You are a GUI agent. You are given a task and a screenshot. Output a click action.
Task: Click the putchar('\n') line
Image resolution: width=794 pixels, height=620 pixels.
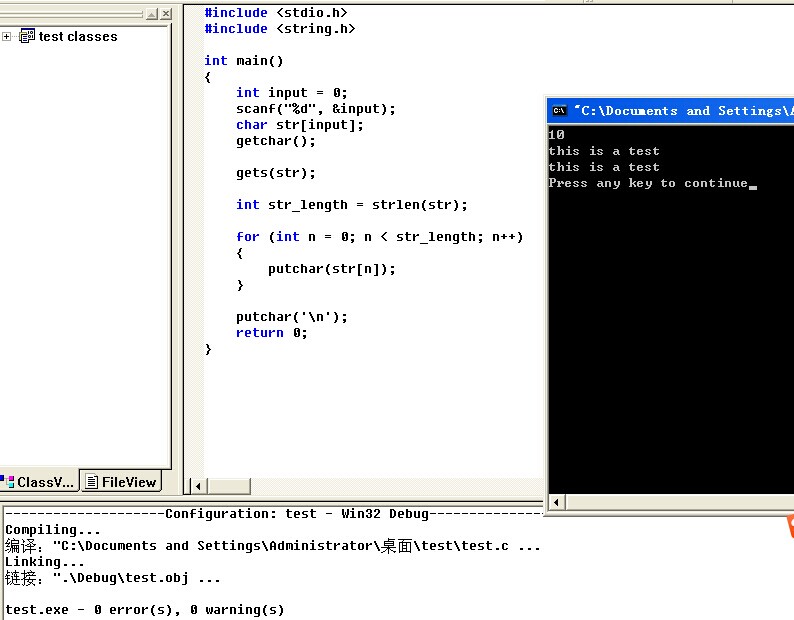tap(292, 317)
